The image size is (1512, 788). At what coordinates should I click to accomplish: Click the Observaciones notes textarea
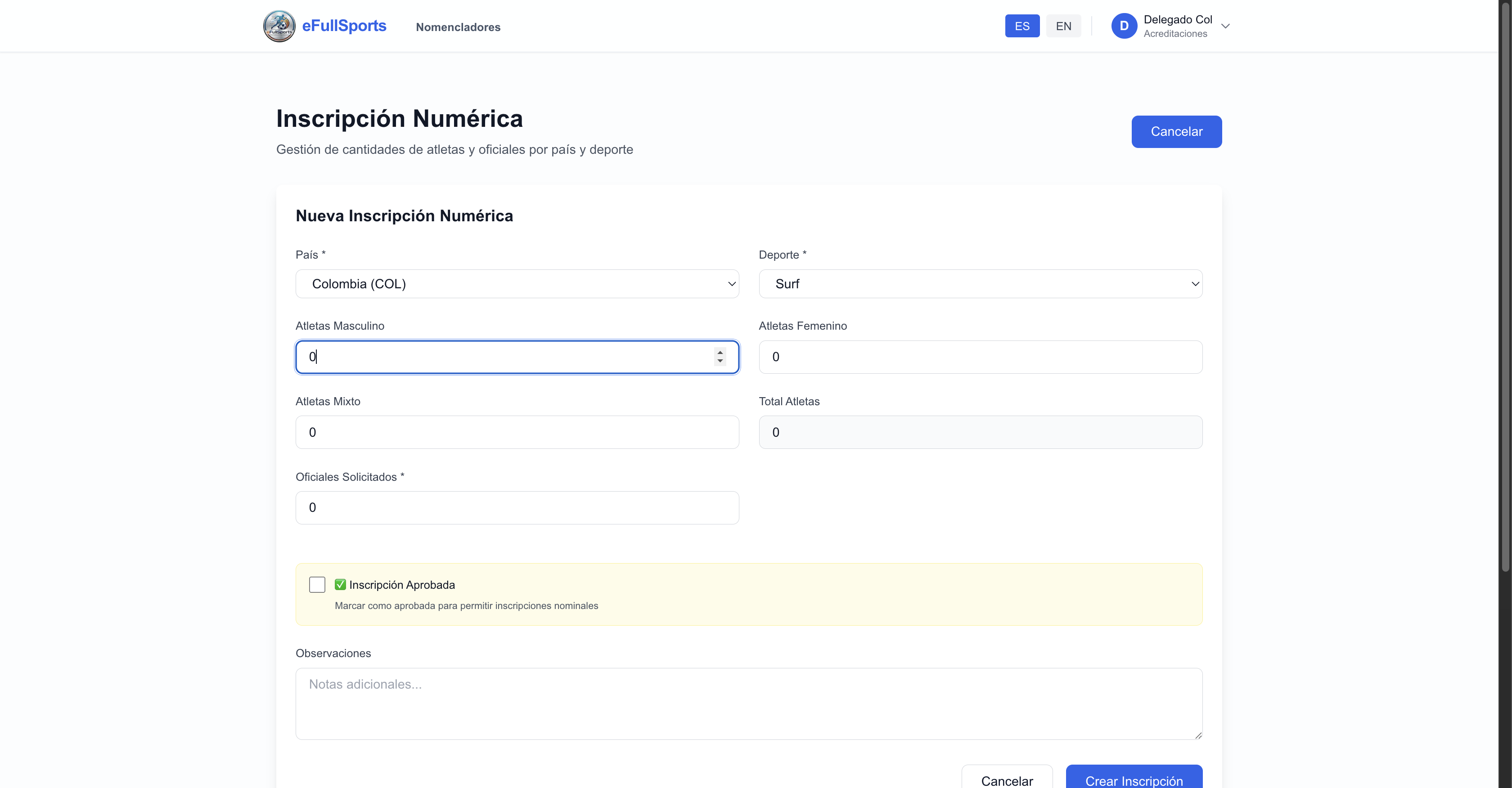pos(748,703)
